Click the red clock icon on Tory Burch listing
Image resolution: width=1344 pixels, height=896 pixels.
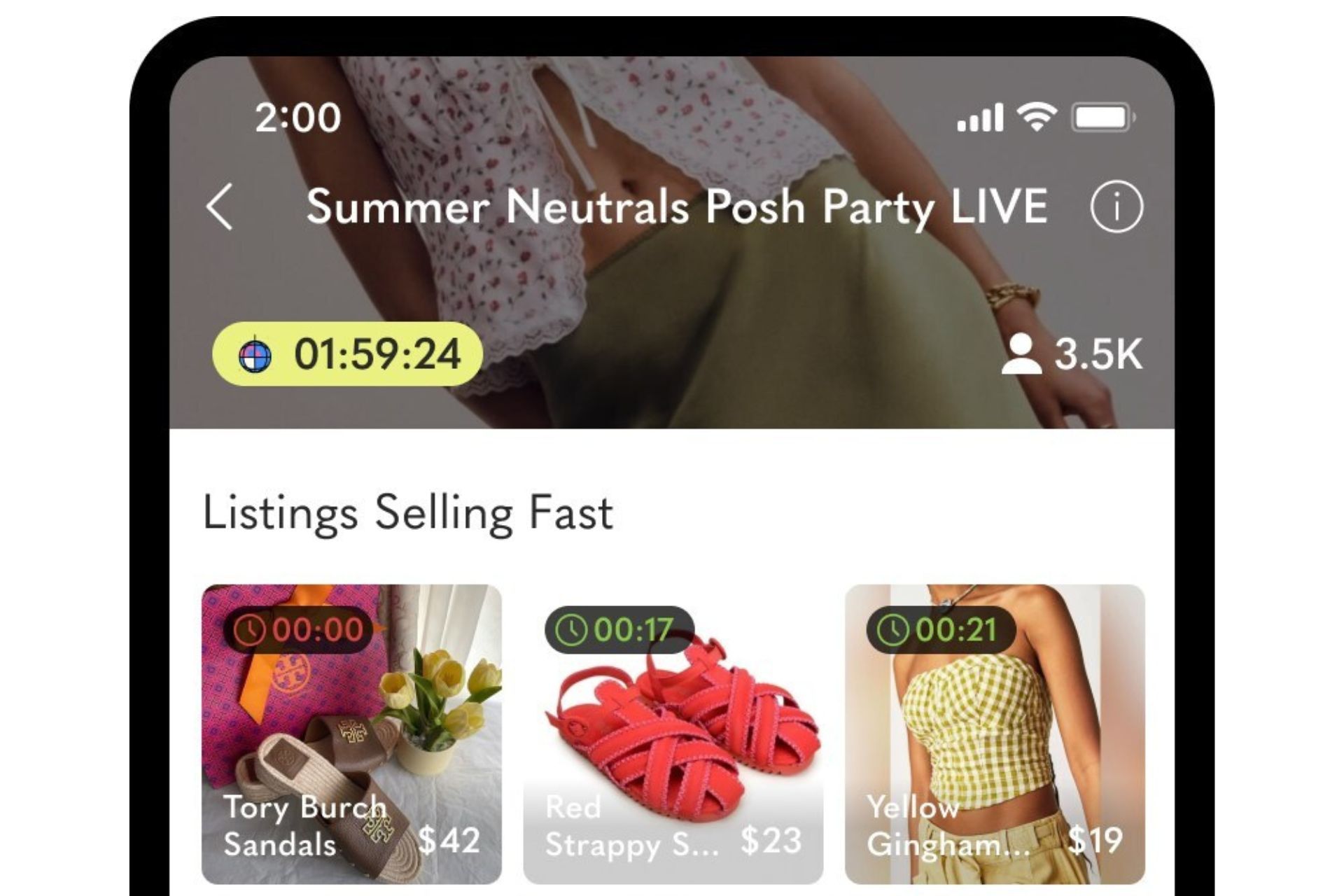pos(249,630)
